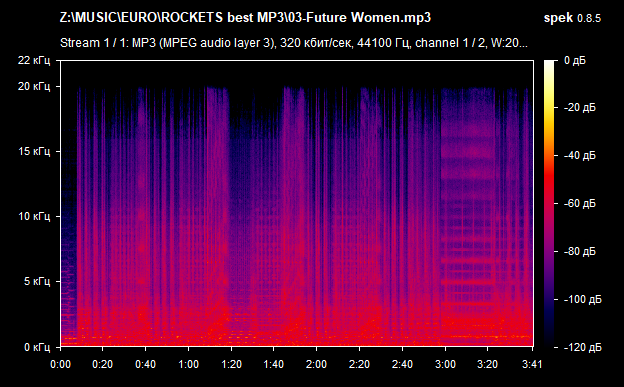
Task: Click the '-80 дБ' level scale label
Action: point(580,252)
